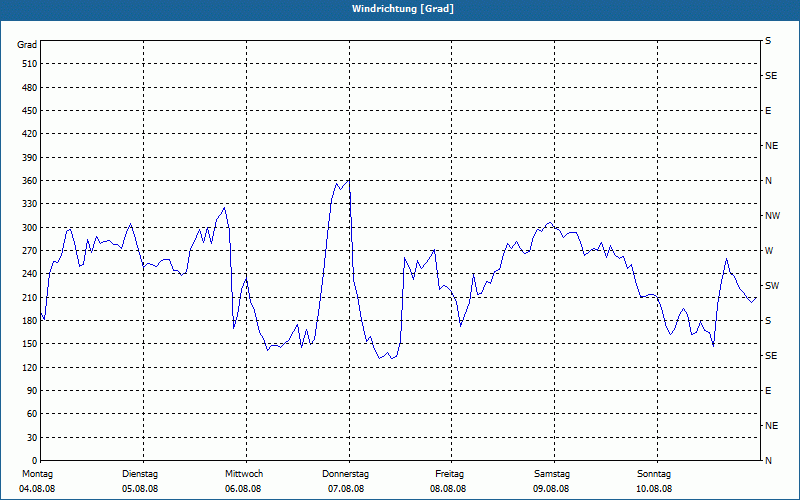Select the W compass direction label
Image resolution: width=800 pixels, height=500 pixels.
(769, 251)
